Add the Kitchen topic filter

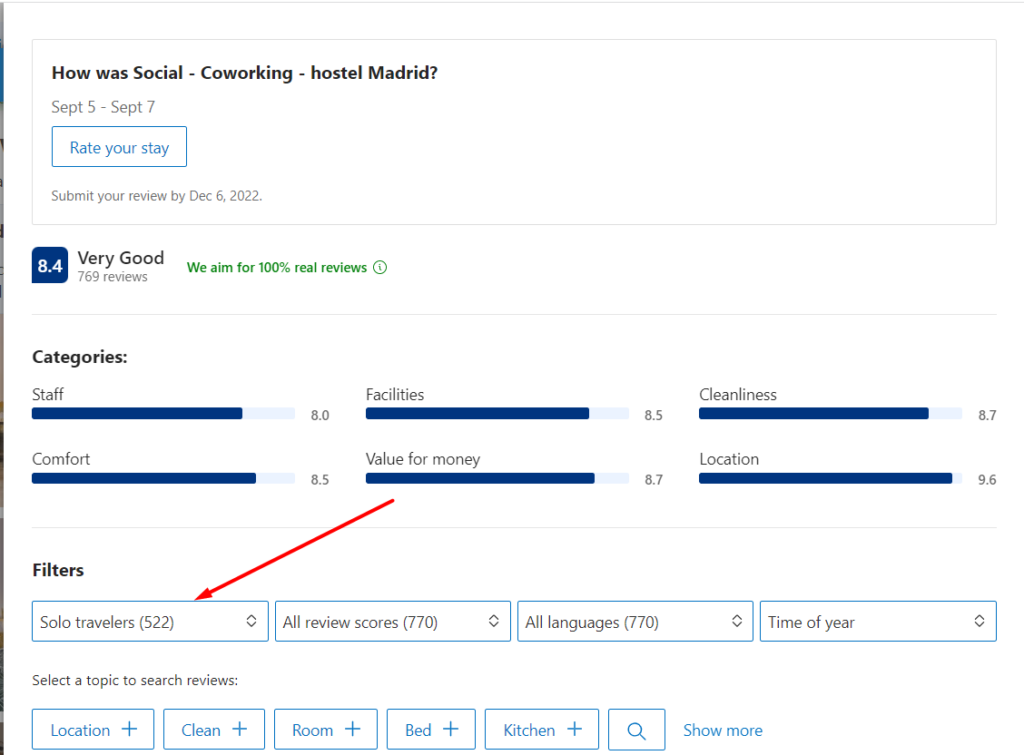[x=541, y=730]
